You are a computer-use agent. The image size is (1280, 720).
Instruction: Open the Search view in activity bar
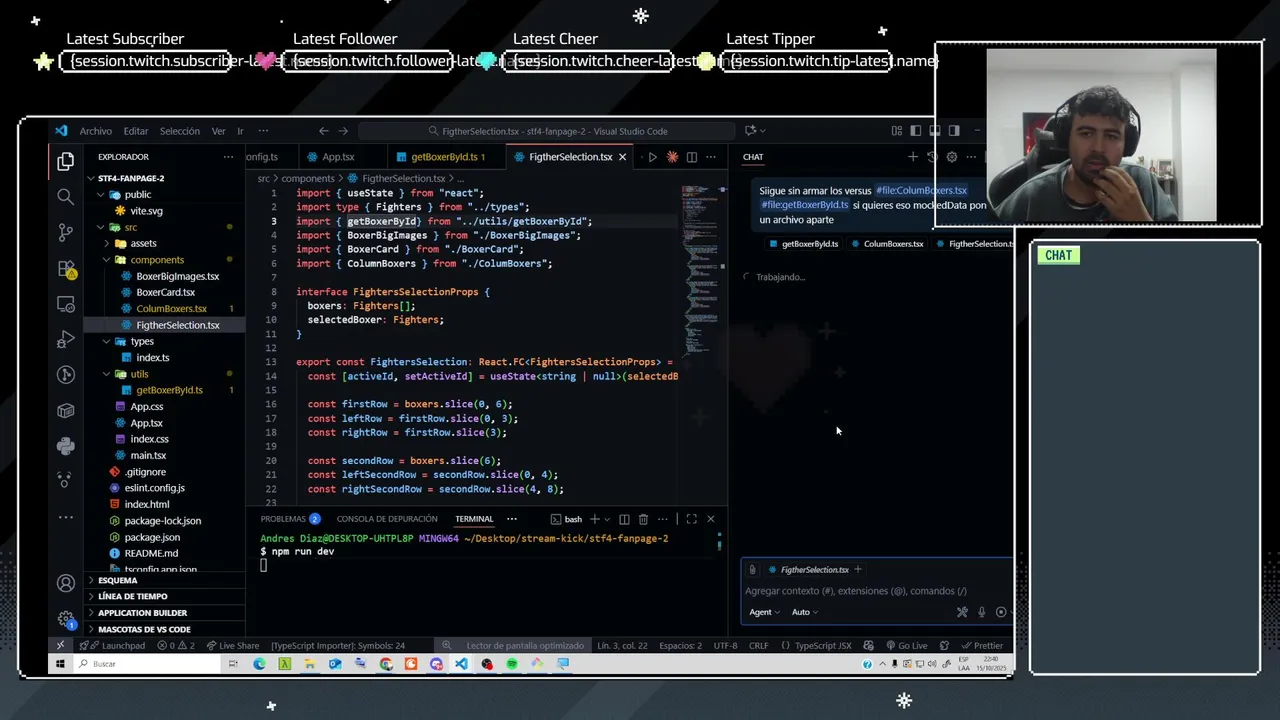[x=66, y=196]
